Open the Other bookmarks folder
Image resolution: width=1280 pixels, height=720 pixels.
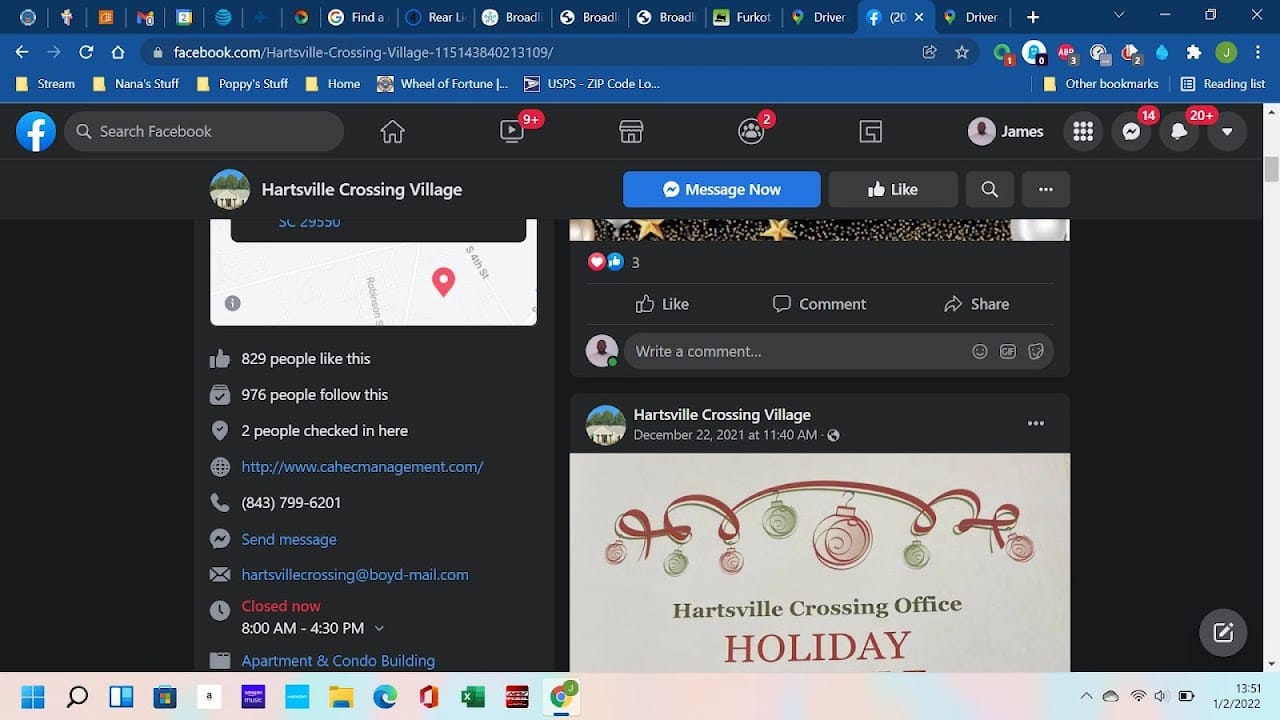click(1100, 84)
